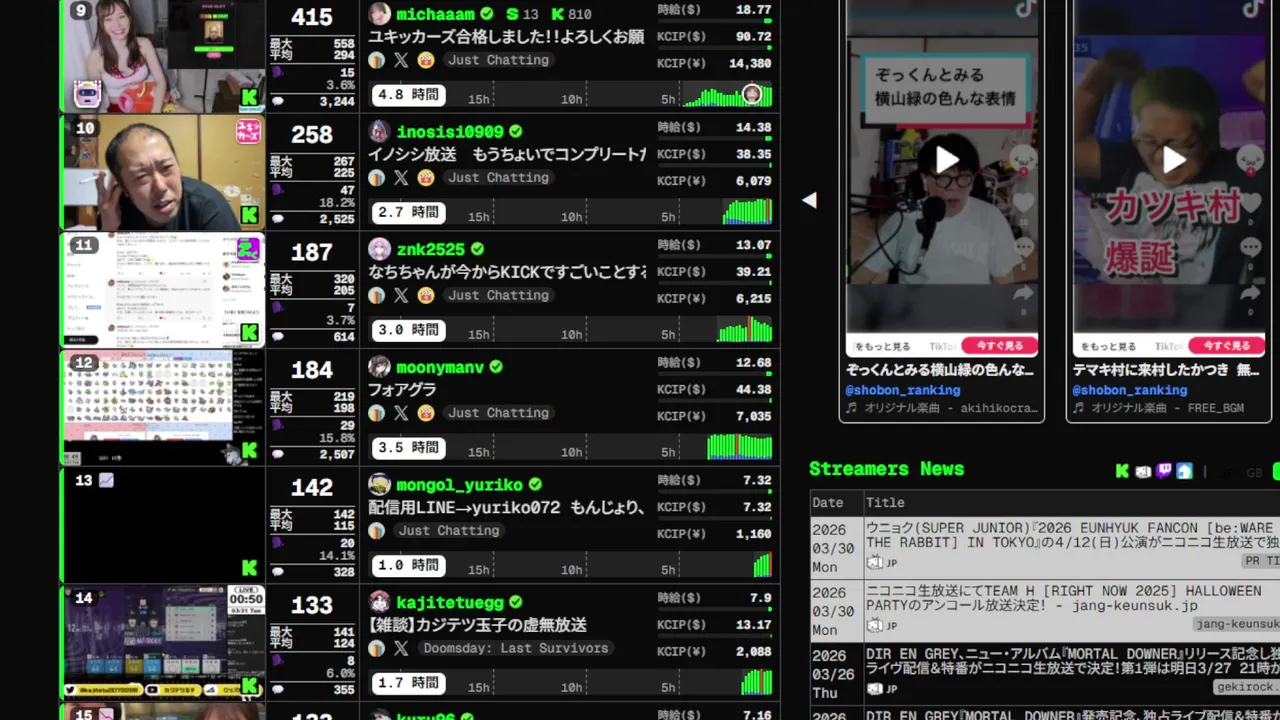The width and height of the screenshot is (1280, 720).
Task: Click Kick logo on rank 10 thumbnail
Action: tap(250, 215)
